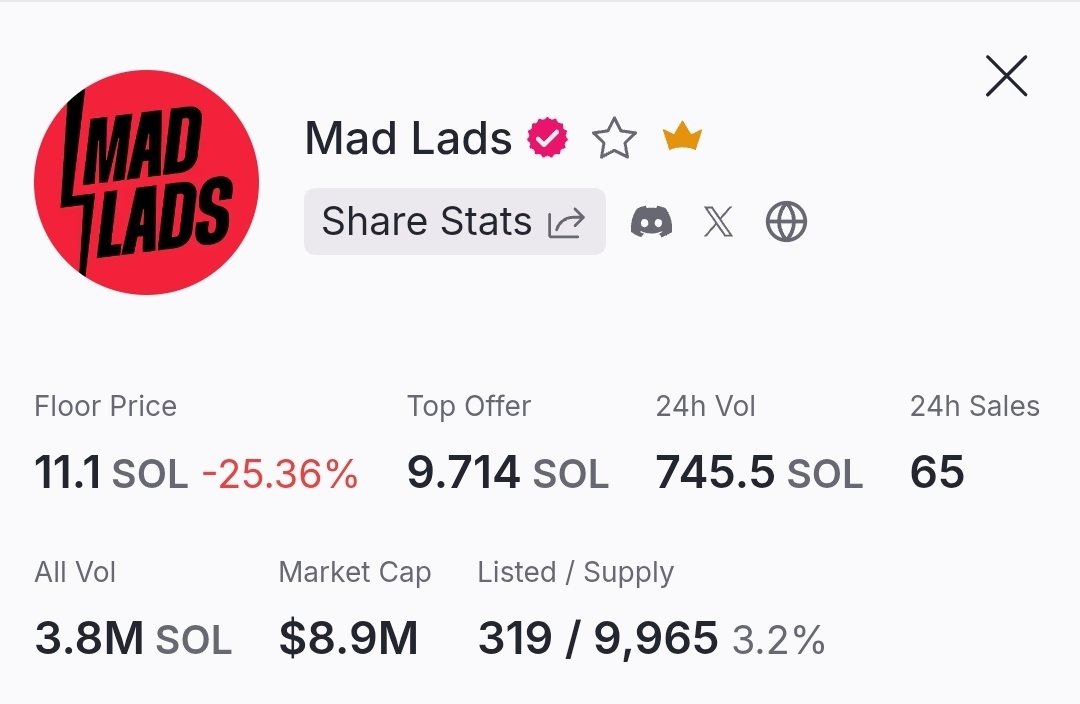Click the Top Offer 9.714 SOL value

pyautogui.click(x=507, y=472)
